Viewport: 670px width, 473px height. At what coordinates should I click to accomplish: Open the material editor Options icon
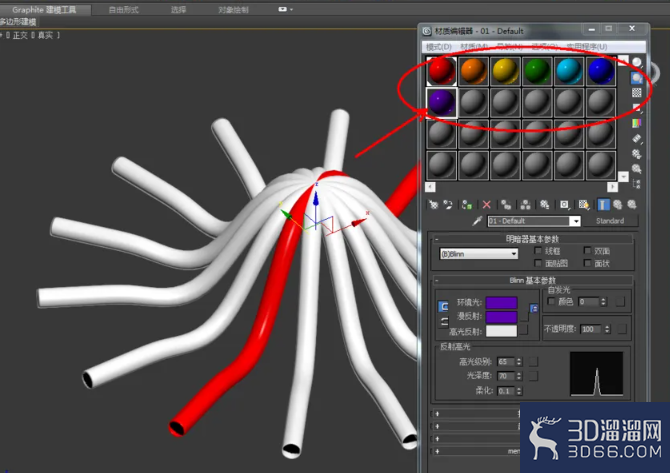tap(637, 153)
